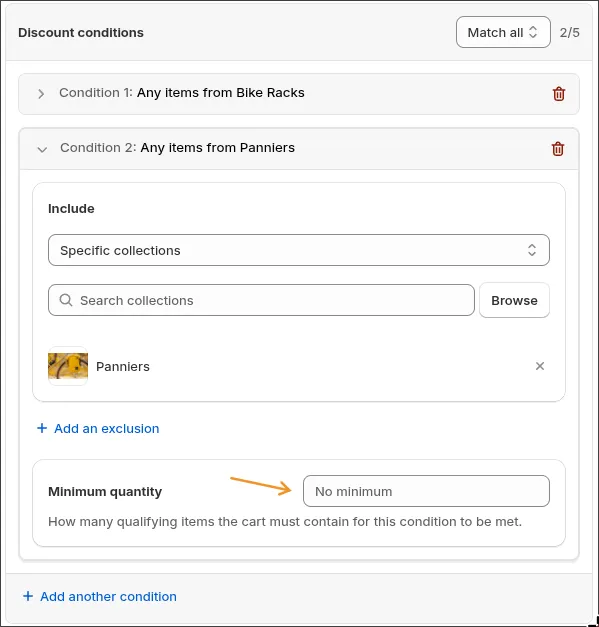
Task: Click the plus icon beside Add another condition
Action: (x=28, y=596)
